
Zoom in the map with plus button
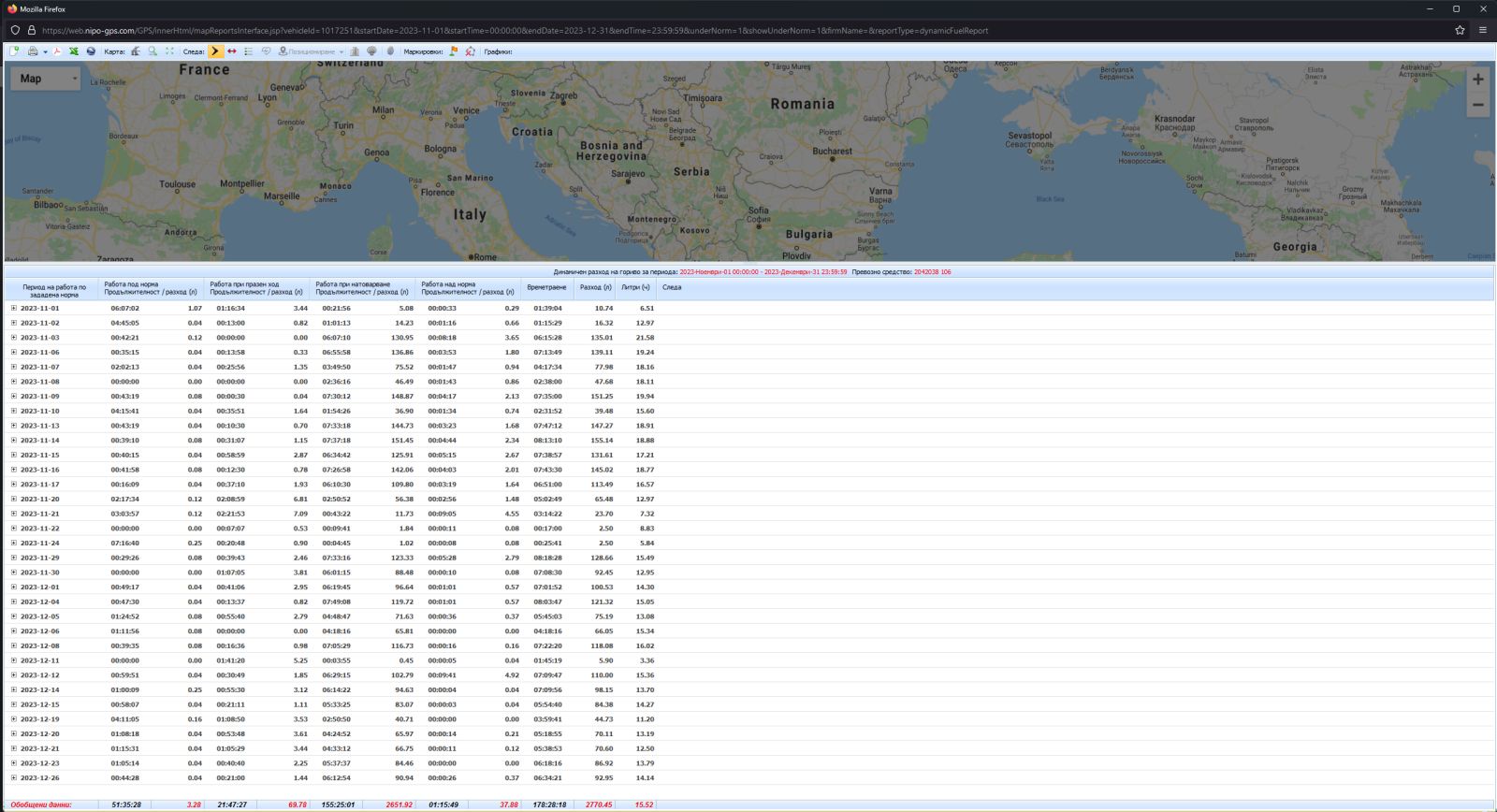click(1477, 80)
